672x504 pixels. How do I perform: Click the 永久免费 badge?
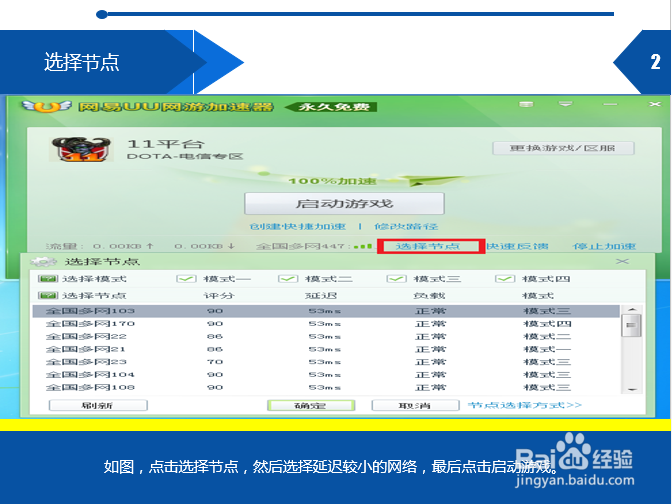(x=331, y=107)
